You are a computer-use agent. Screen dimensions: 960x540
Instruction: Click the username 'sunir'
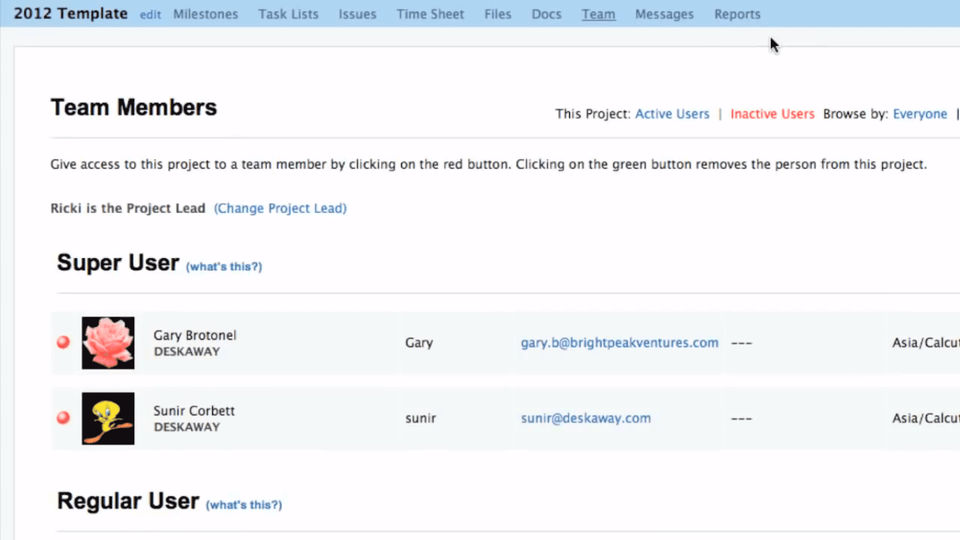(x=421, y=418)
